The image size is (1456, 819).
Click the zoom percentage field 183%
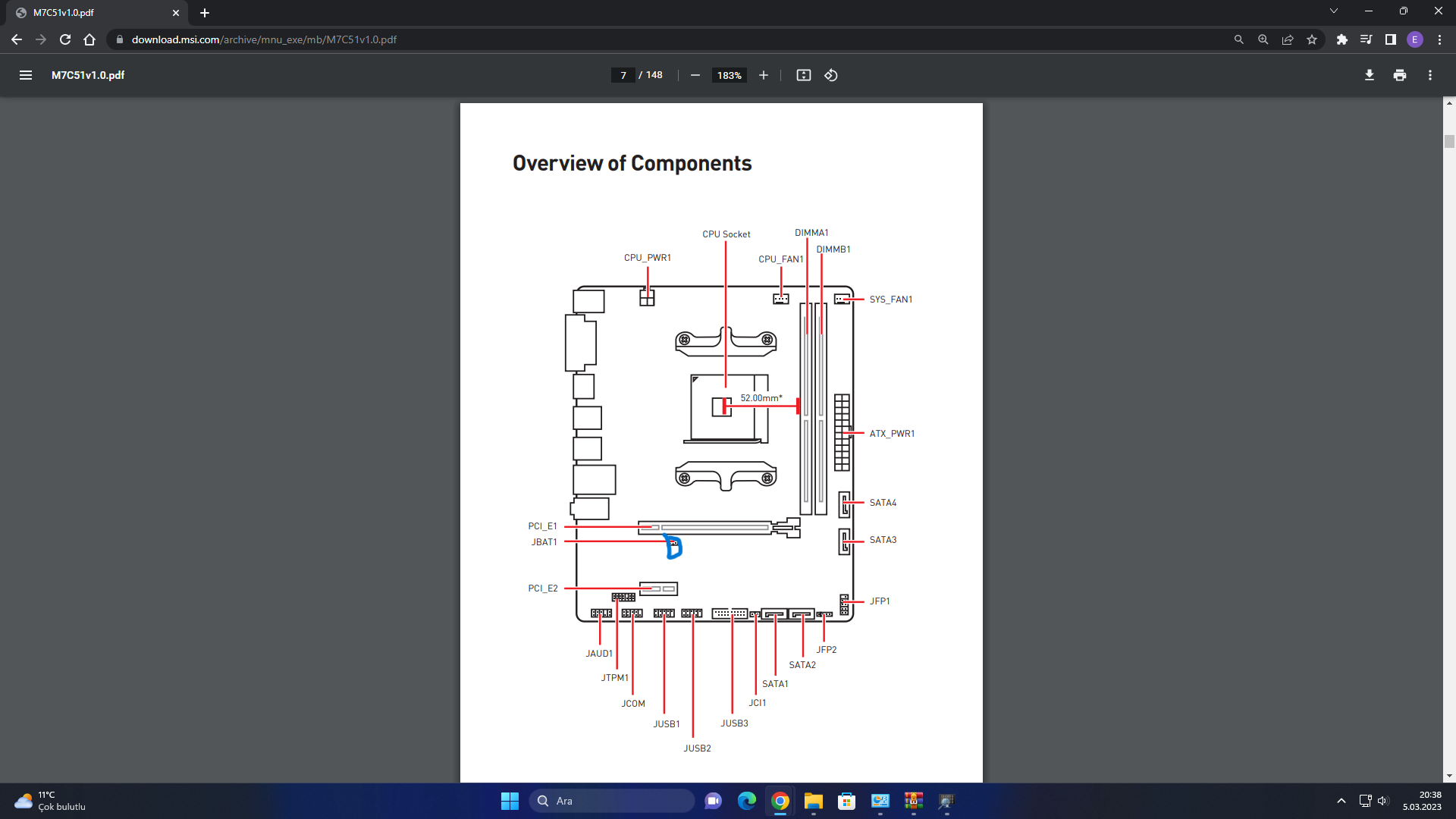click(x=730, y=75)
